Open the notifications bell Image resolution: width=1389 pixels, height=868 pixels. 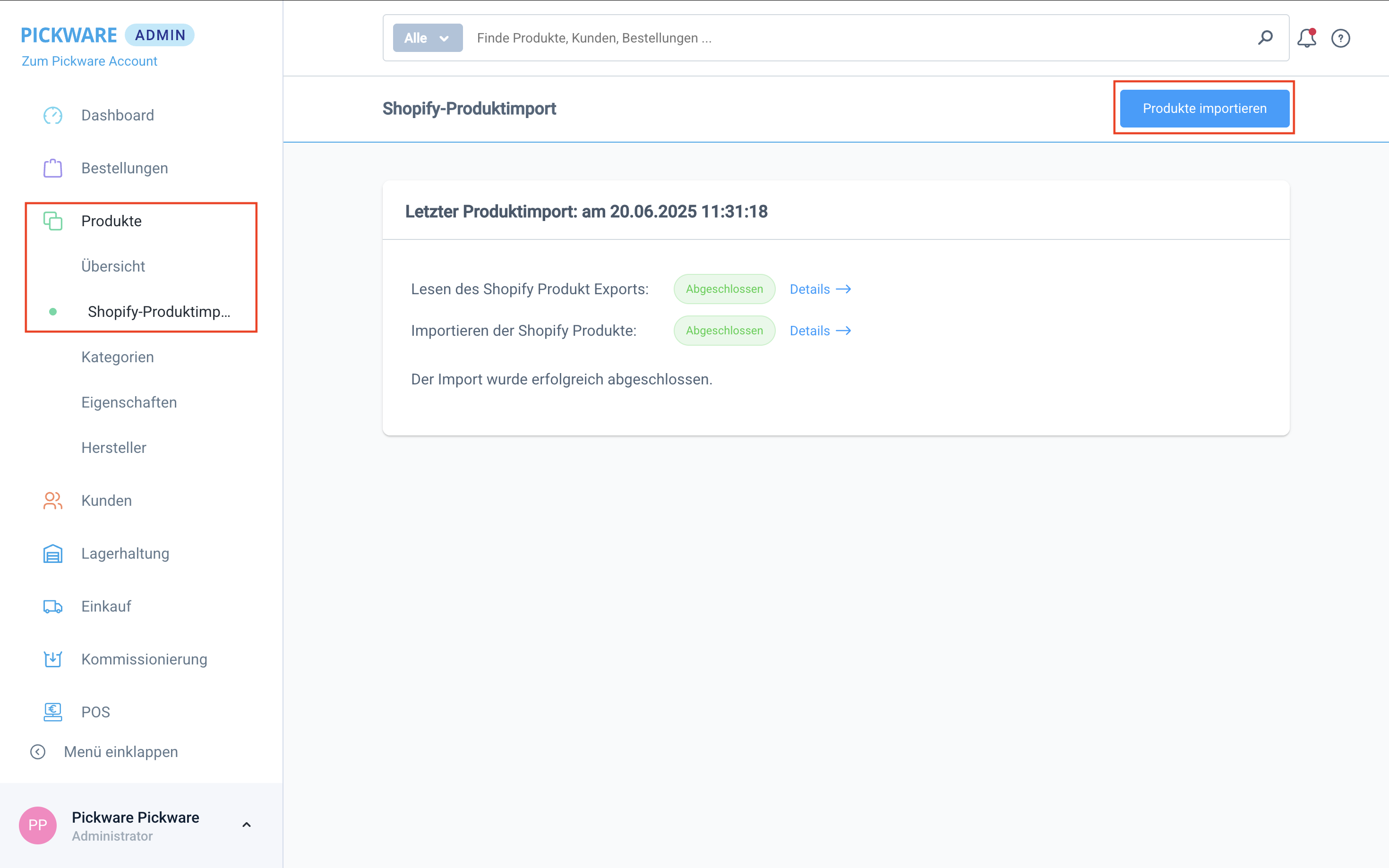tap(1306, 38)
